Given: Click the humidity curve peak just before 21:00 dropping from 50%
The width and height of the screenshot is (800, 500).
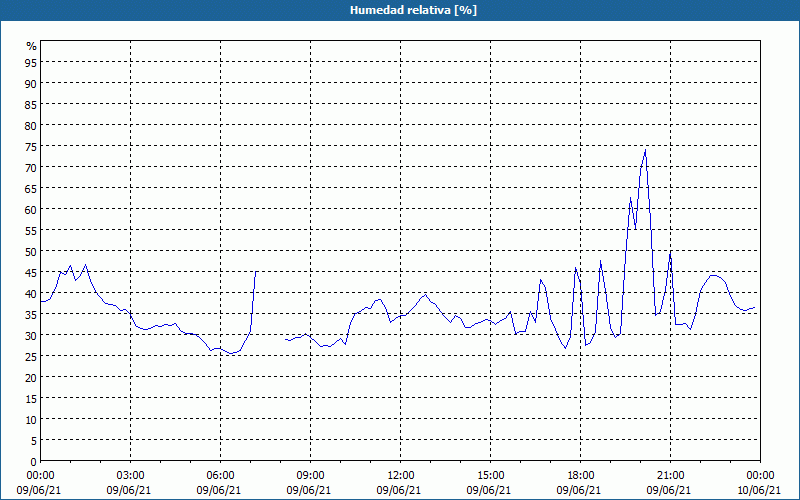Looking at the screenshot, I should [x=670, y=252].
